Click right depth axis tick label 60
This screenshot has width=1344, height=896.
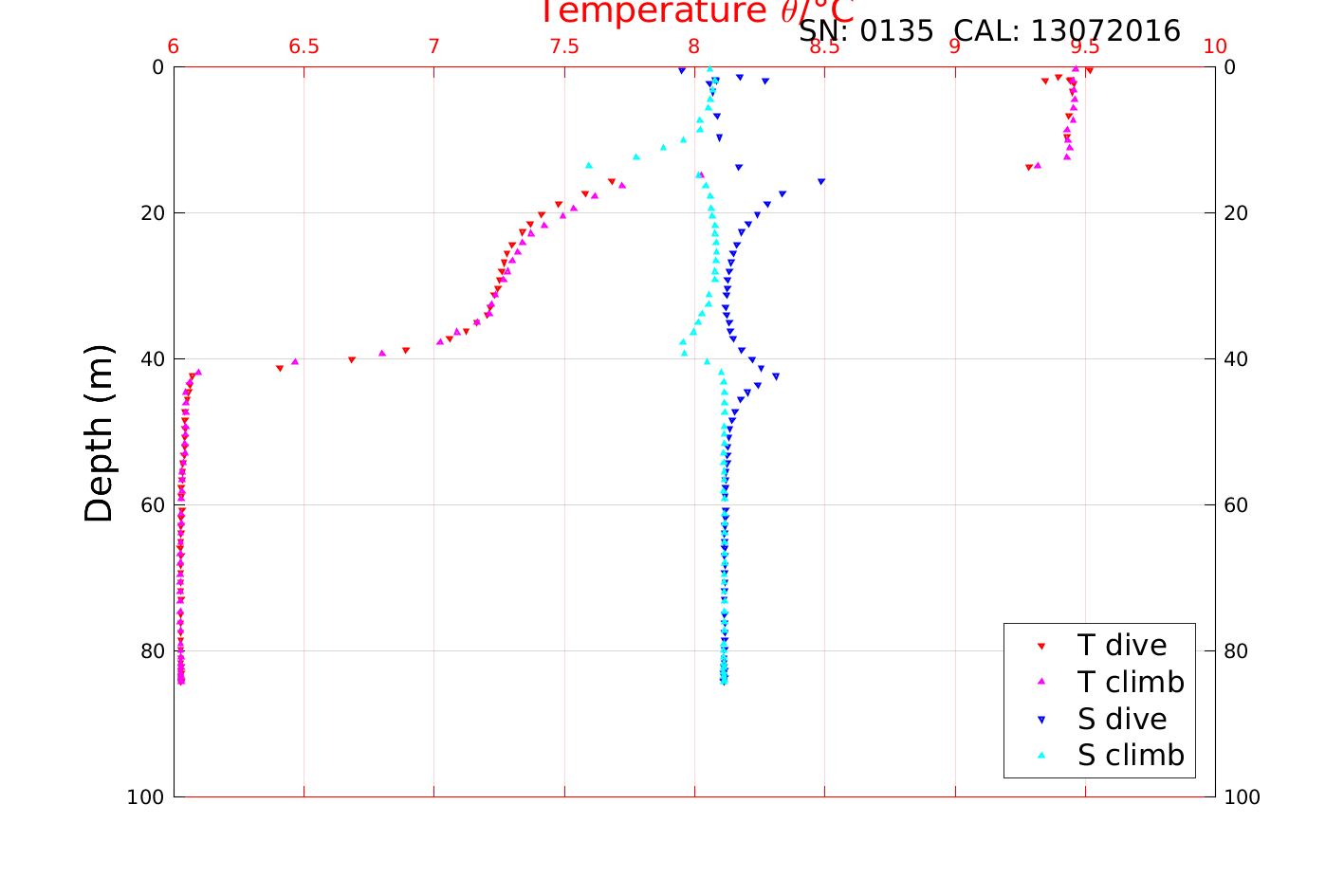pos(1236,505)
